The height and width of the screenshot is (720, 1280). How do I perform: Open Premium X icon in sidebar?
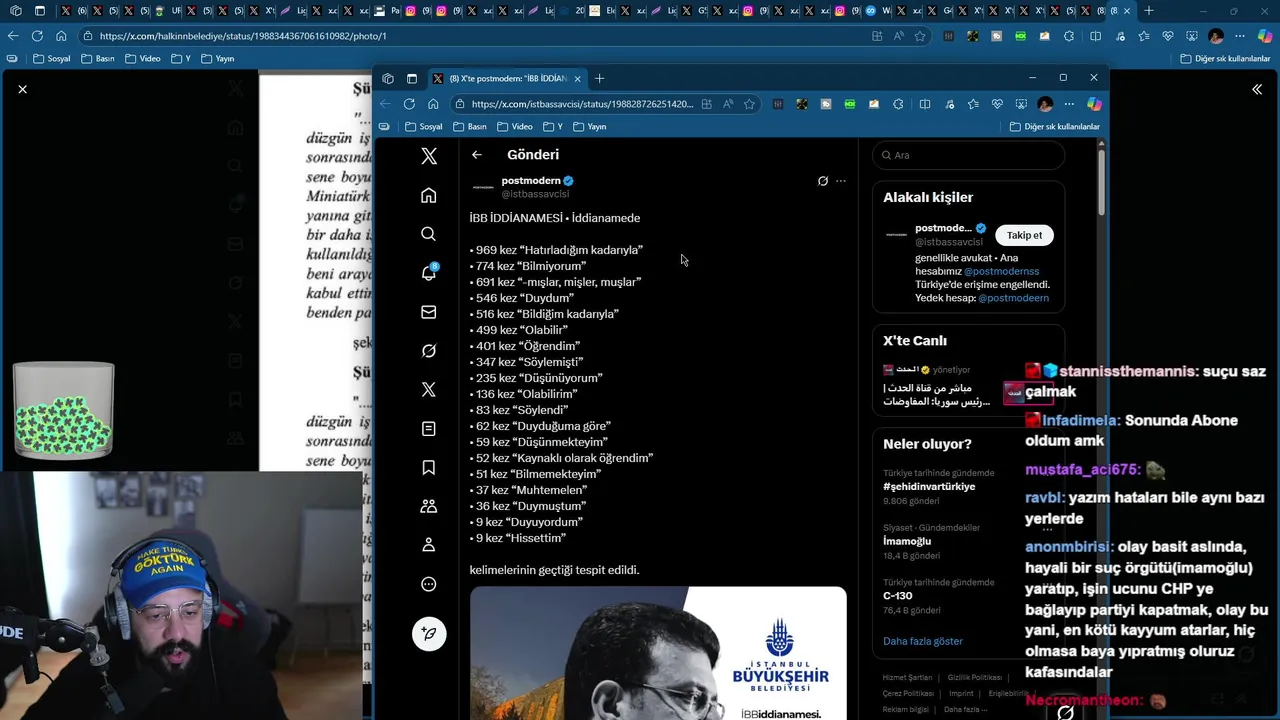click(428, 390)
